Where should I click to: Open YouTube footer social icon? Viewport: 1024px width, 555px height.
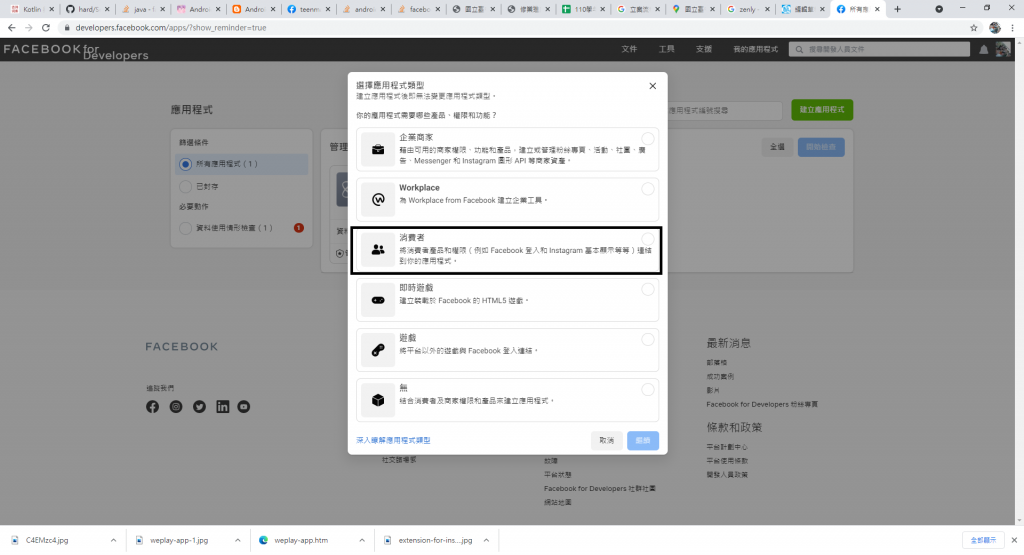point(244,407)
